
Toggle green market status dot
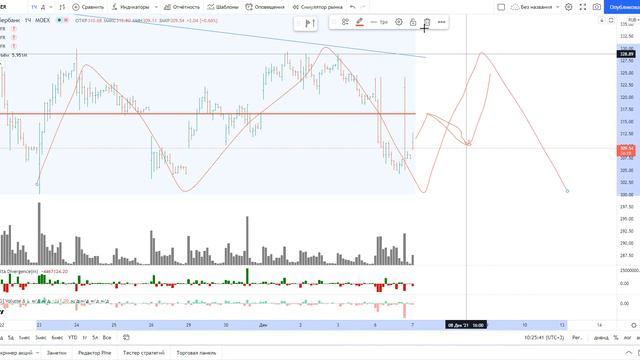point(60,20)
